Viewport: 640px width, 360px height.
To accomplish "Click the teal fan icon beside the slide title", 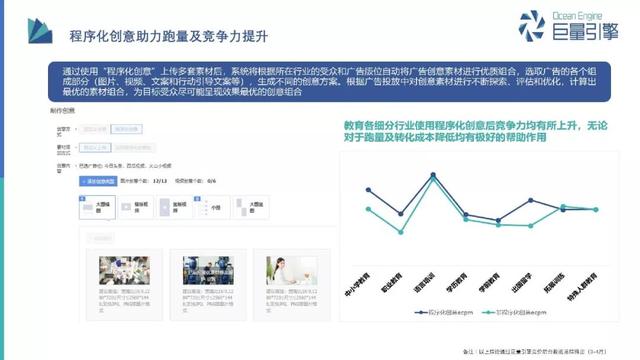I will pyautogui.click(x=40, y=31).
